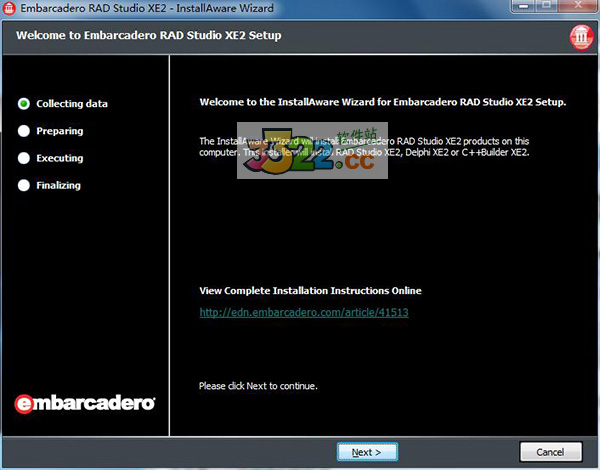Click the Preparing step indicator circle
The height and width of the screenshot is (470, 600).
(24, 131)
